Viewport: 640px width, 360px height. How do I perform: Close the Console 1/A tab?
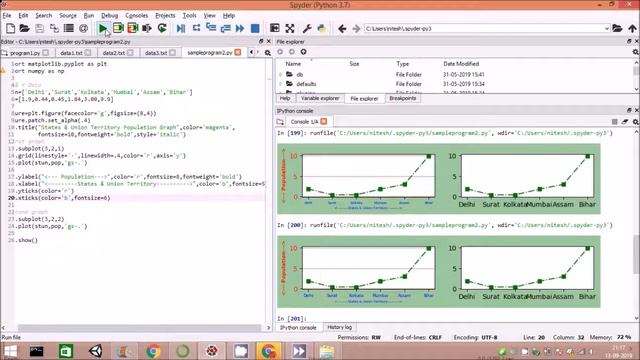324,122
